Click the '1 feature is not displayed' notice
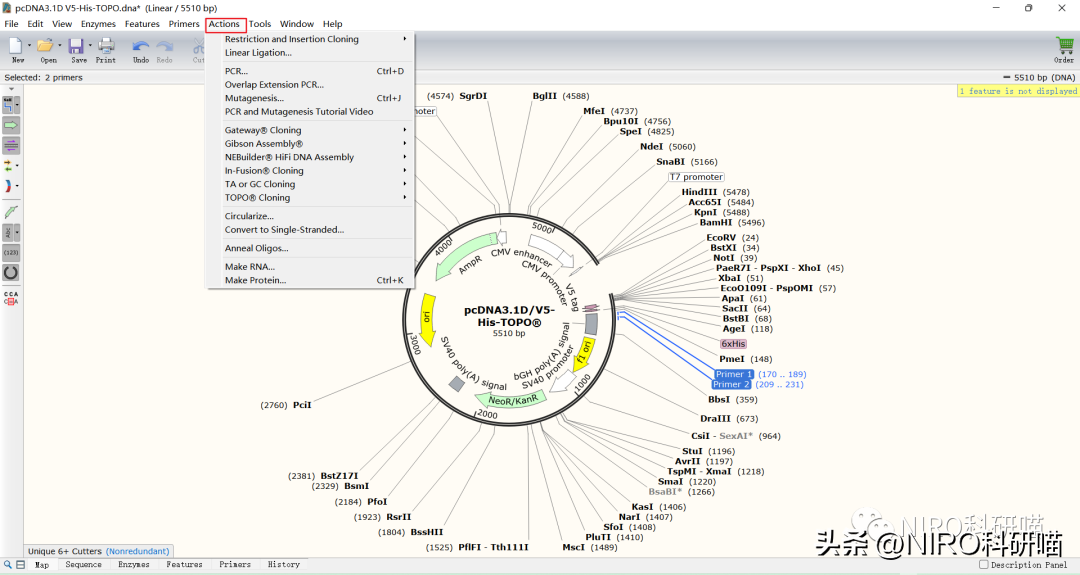The image size is (1080, 575). pos(1018,91)
